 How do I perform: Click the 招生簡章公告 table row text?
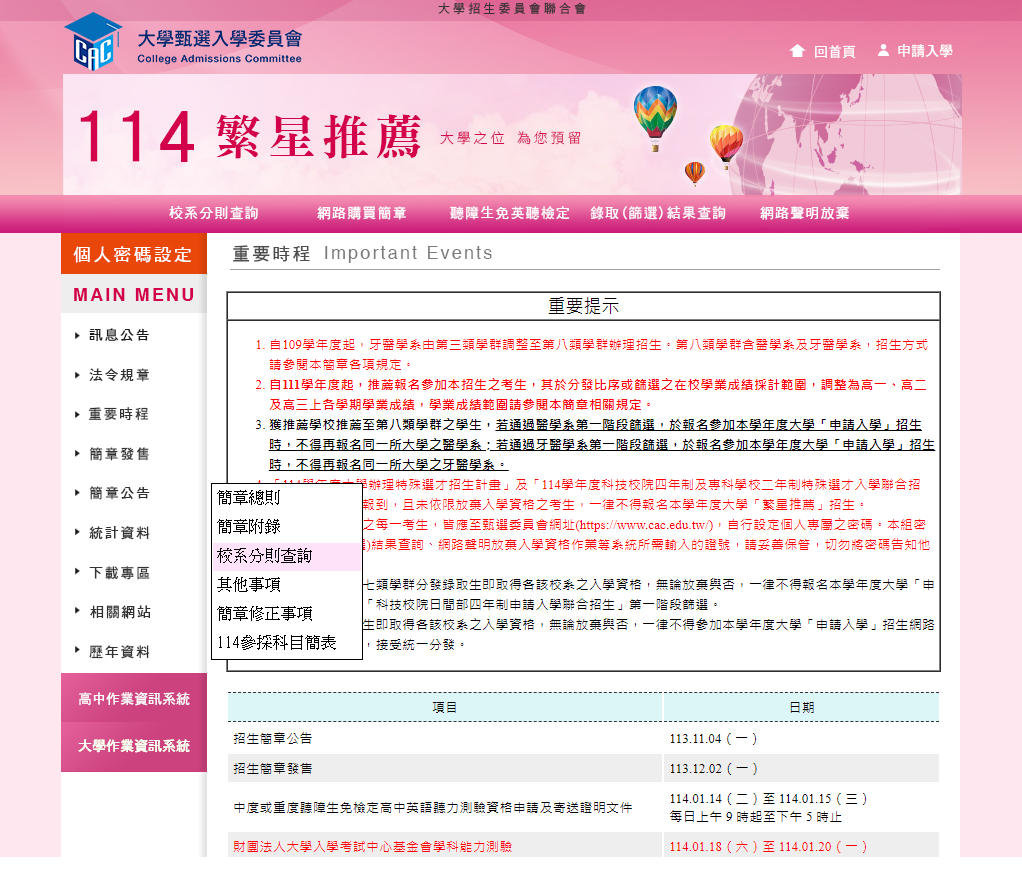click(272, 738)
